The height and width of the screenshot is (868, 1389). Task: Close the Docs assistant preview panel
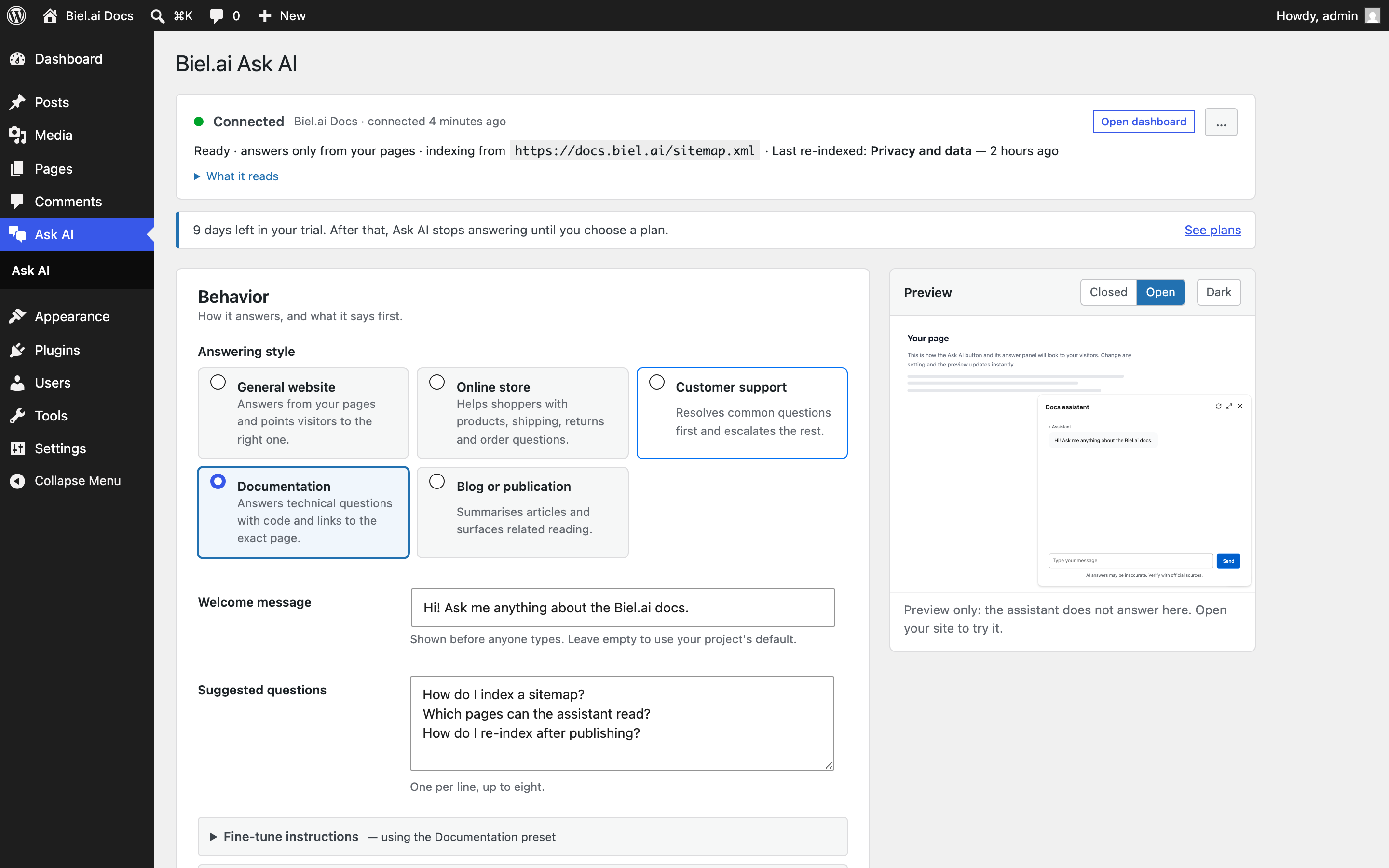click(x=1240, y=406)
